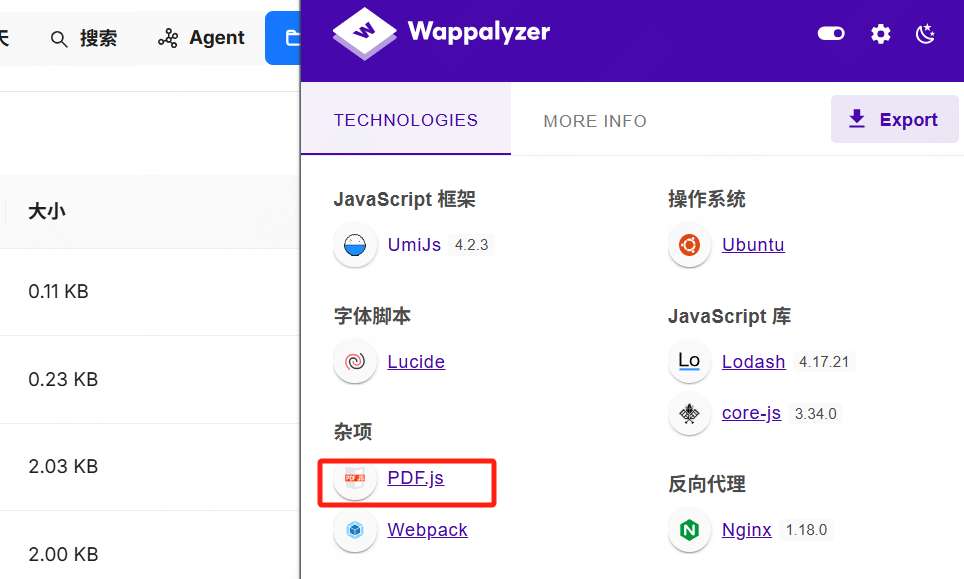The height and width of the screenshot is (579, 964).
Task: Open the Nginx link
Action: 746,530
